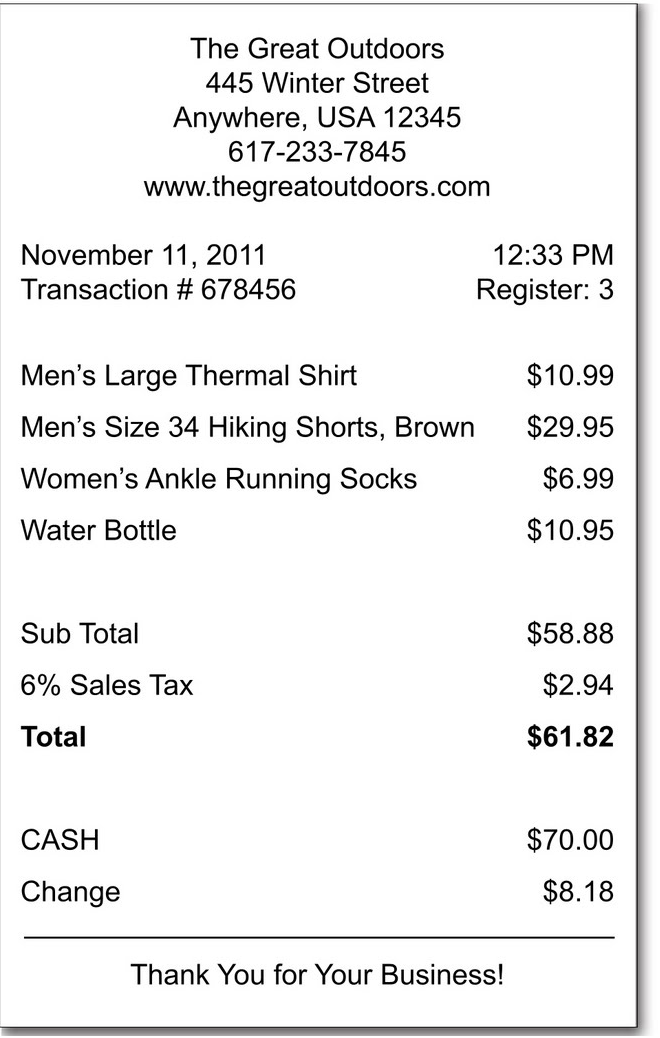Click the Anywhere, USA 12345 line
Viewport: 660px width, 1038px height.
(317, 118)
